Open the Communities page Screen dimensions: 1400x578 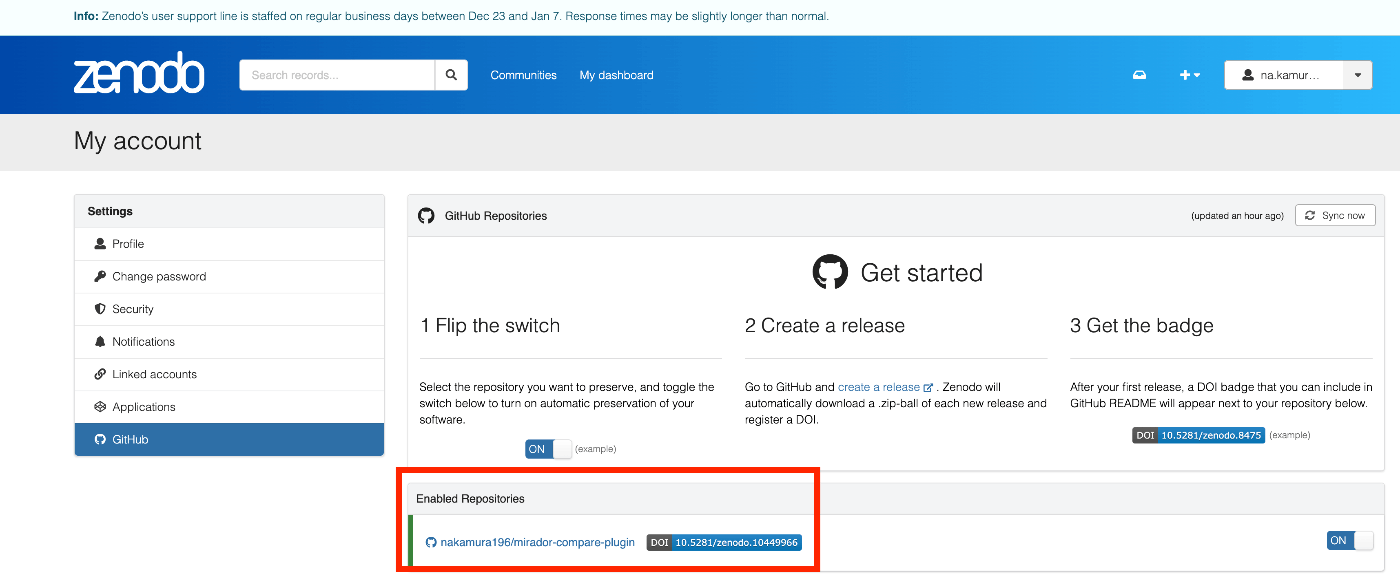tap(523, 75)
